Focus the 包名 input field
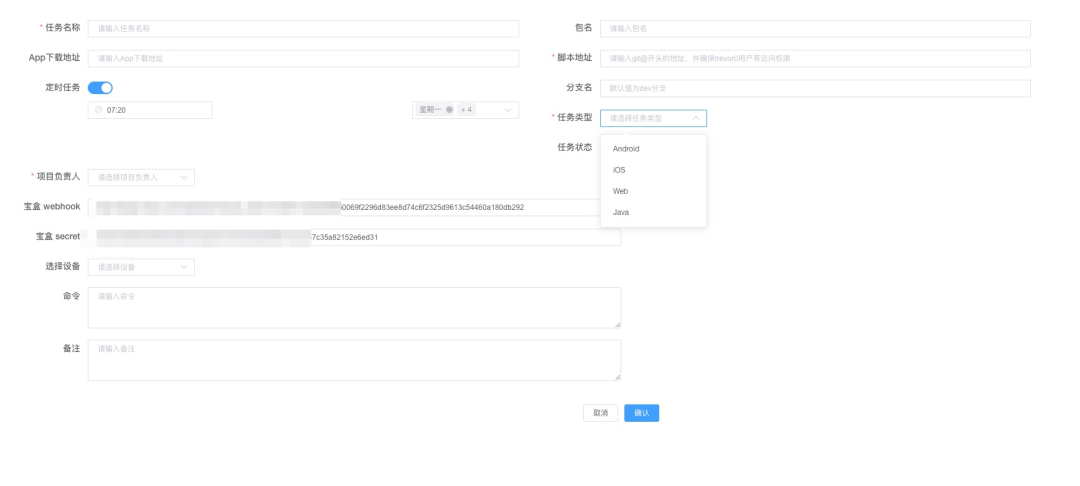This screenshot has width=1080, height=486. pos(816,29)
